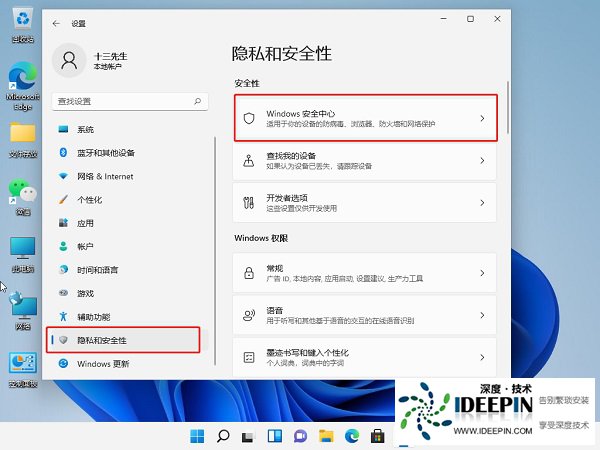Screen dimensions: 600x450
Task: Click the shield icon of Windows 安全中心
Action: click(x=249, y=118)
